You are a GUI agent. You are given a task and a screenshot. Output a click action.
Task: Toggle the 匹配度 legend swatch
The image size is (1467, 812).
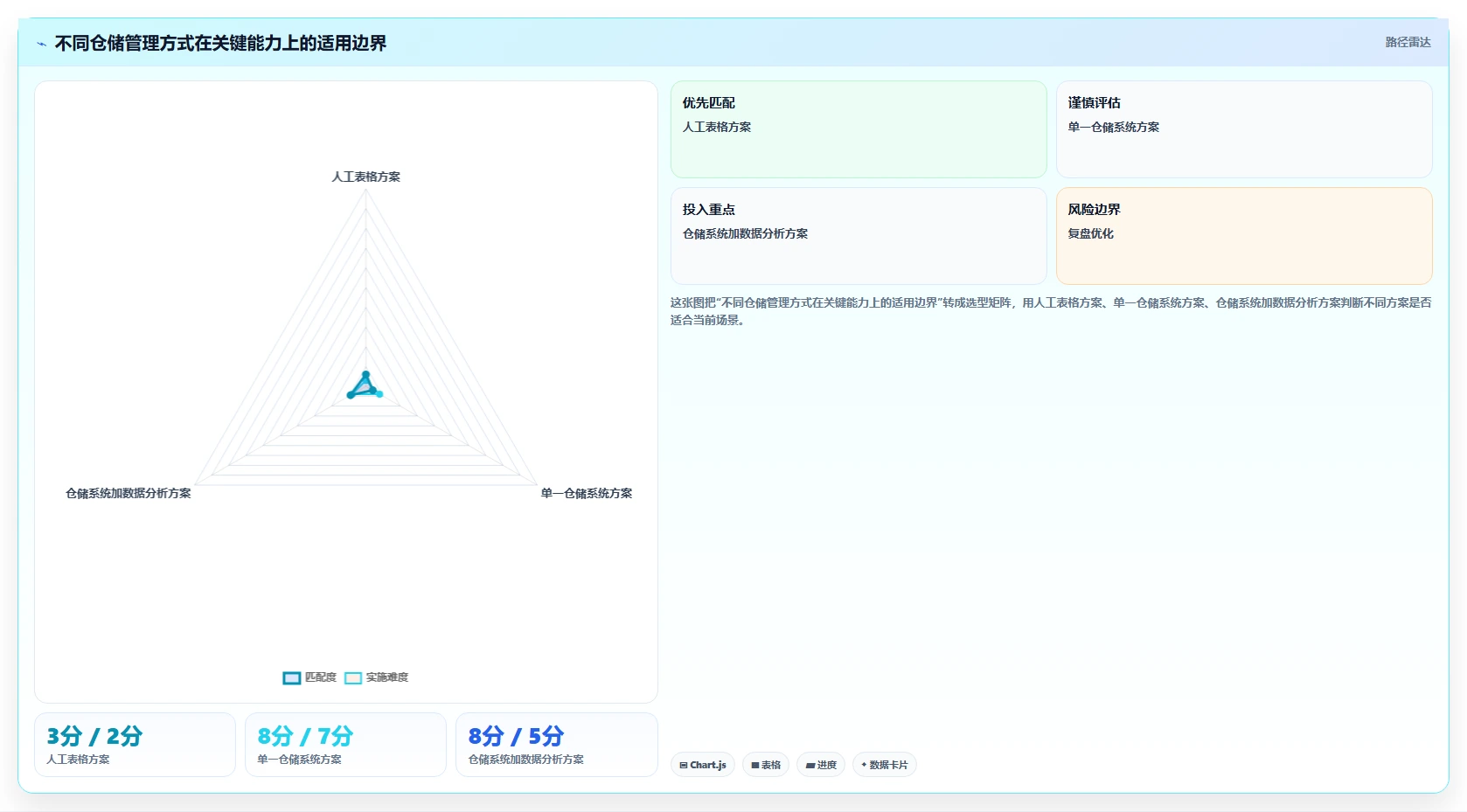pos(292,677)
